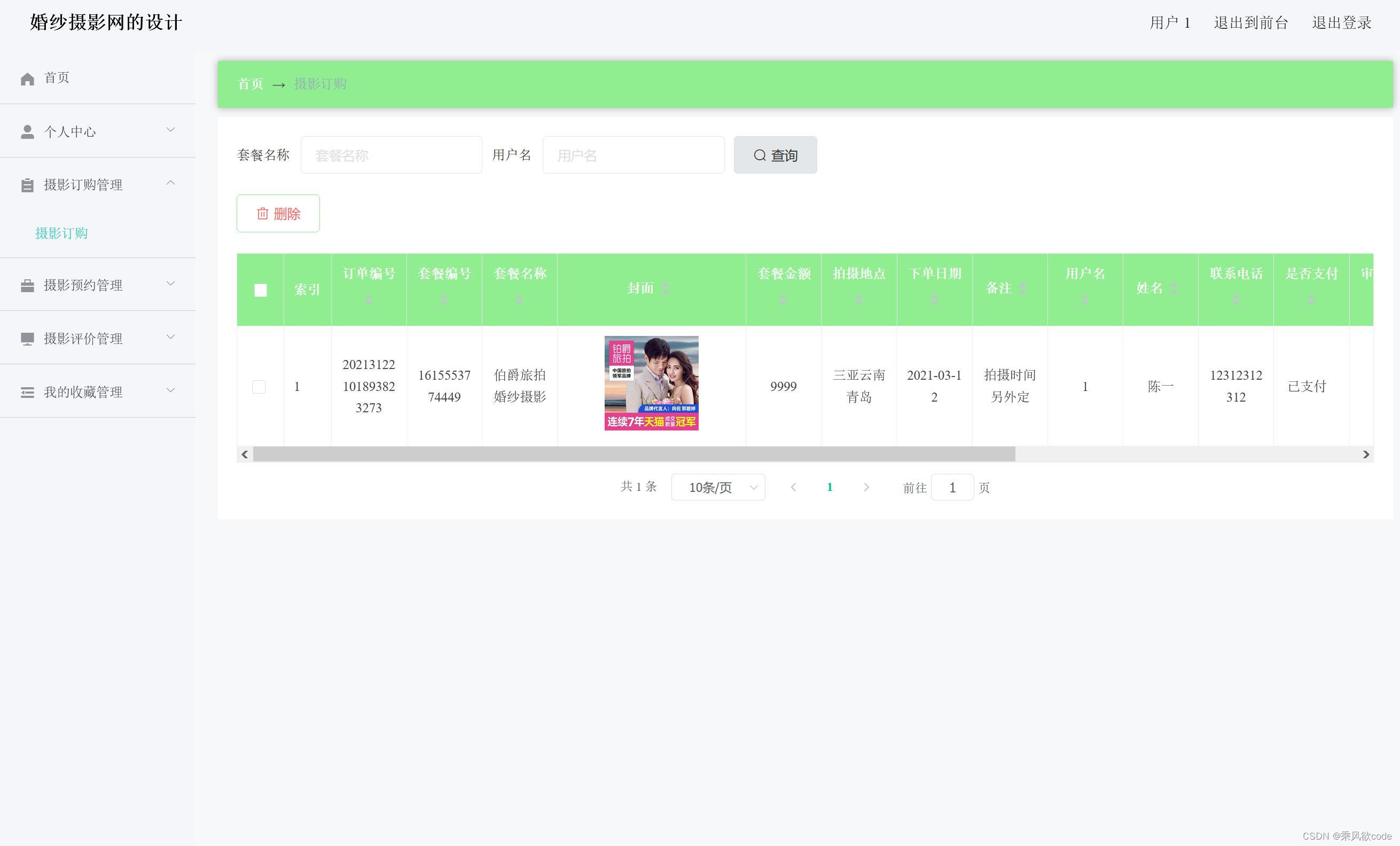Click the 查询 search button
Image resolution: width=1400 pixels, height=846 pixels.
[x=775, y=155]
